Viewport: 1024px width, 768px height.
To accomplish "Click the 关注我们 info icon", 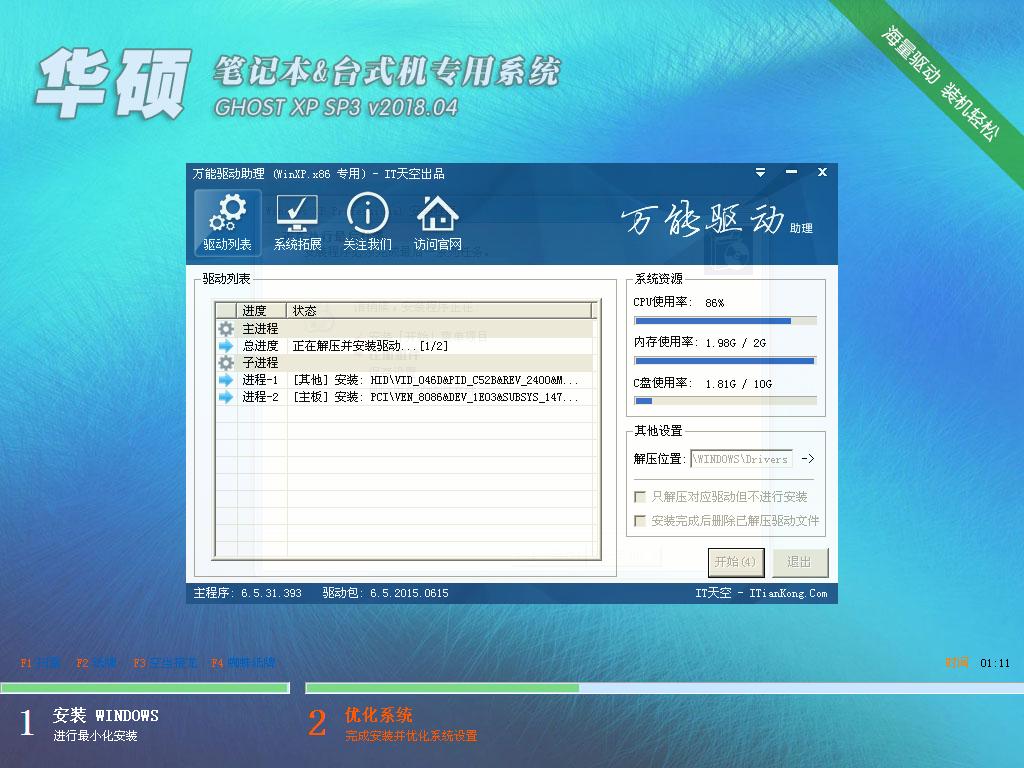I will tap(367, 222).
